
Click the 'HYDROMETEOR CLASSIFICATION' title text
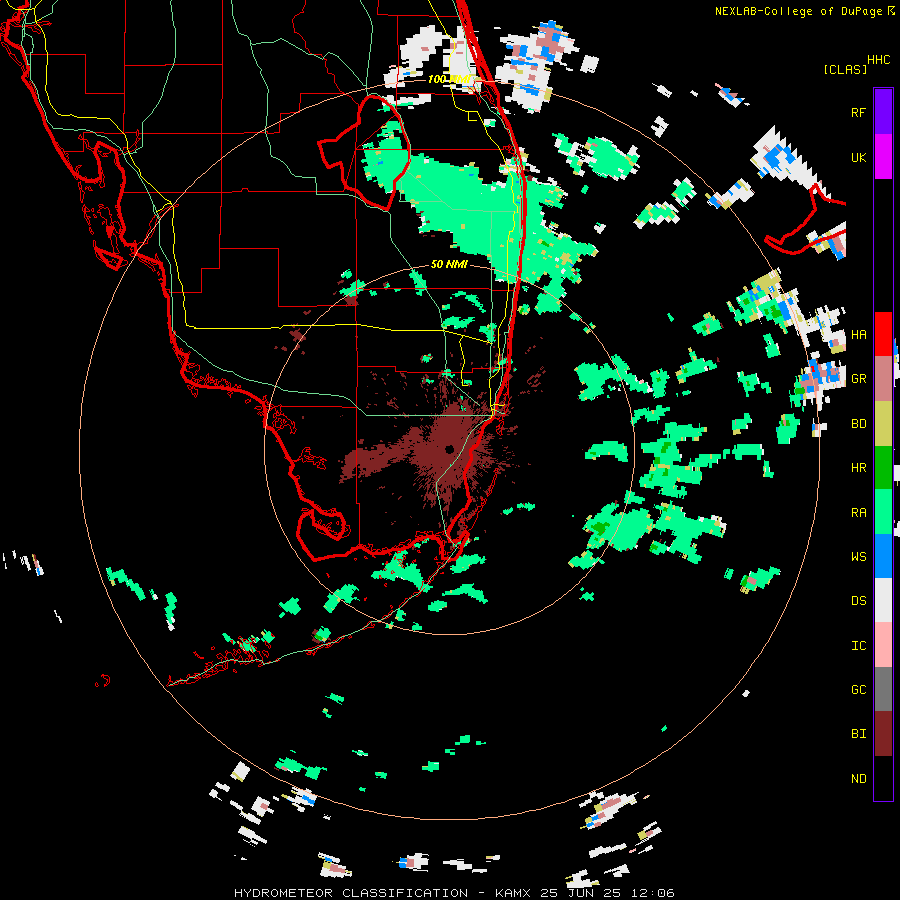coord(351,893)
